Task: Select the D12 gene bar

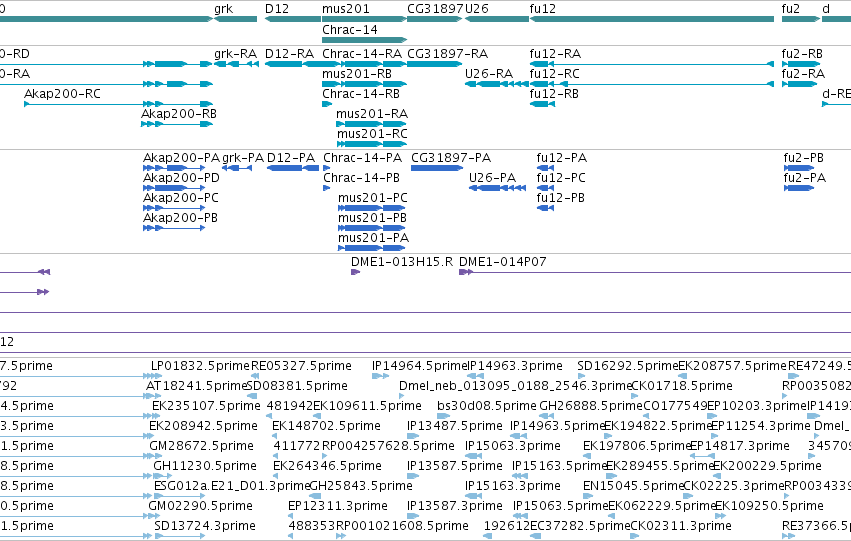Action: [x=293, y=19]
